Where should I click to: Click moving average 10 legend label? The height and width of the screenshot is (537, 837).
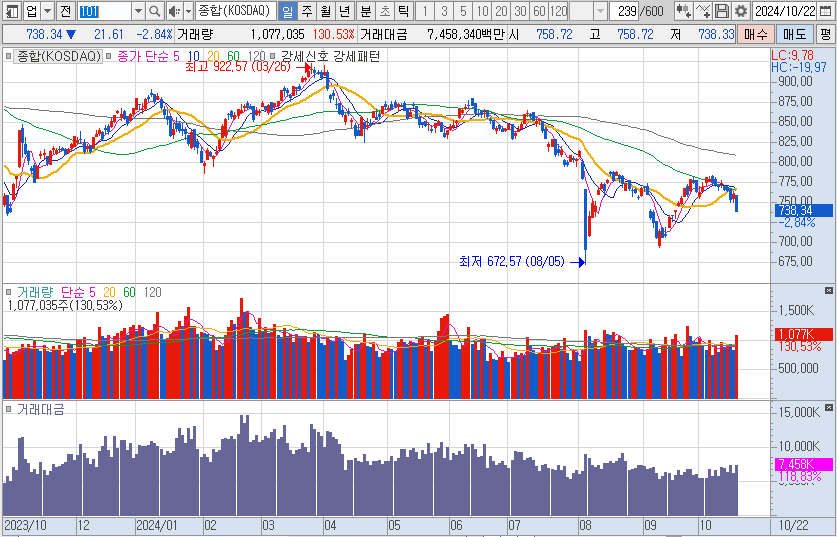point(193,56)
